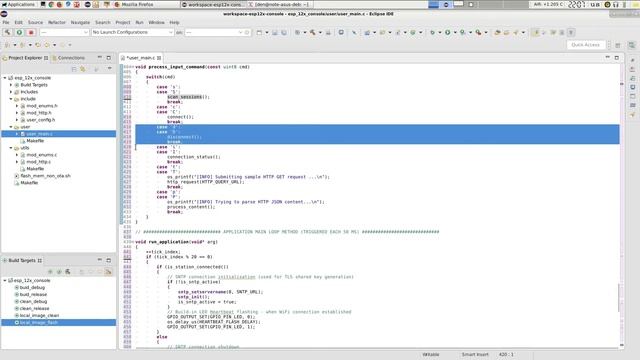Click the Save All icon in toolbar
640x360 pixels.
284,32
